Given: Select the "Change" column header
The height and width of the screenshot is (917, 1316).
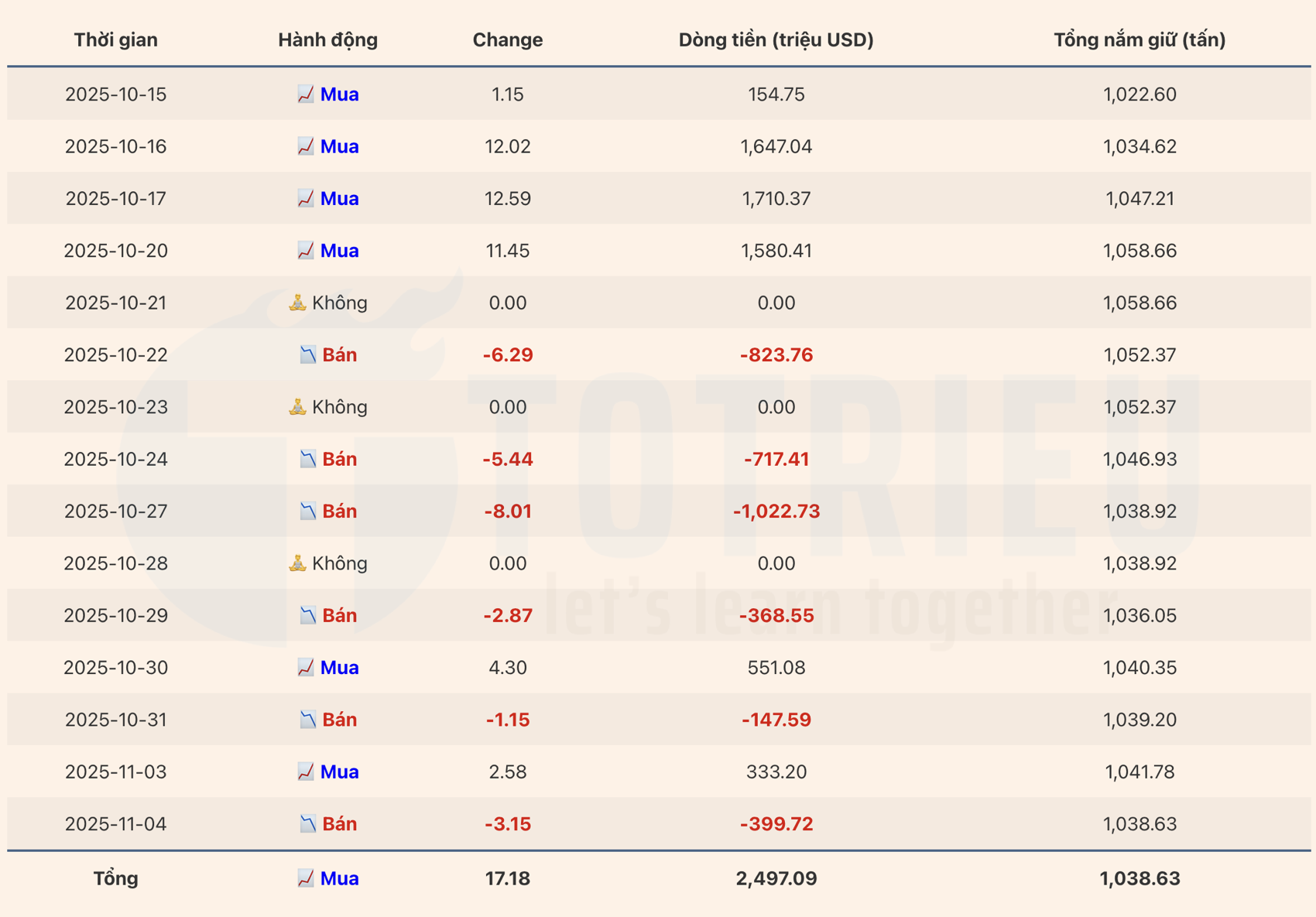Looking at the screenshot, I should click(x=508, y=39).
